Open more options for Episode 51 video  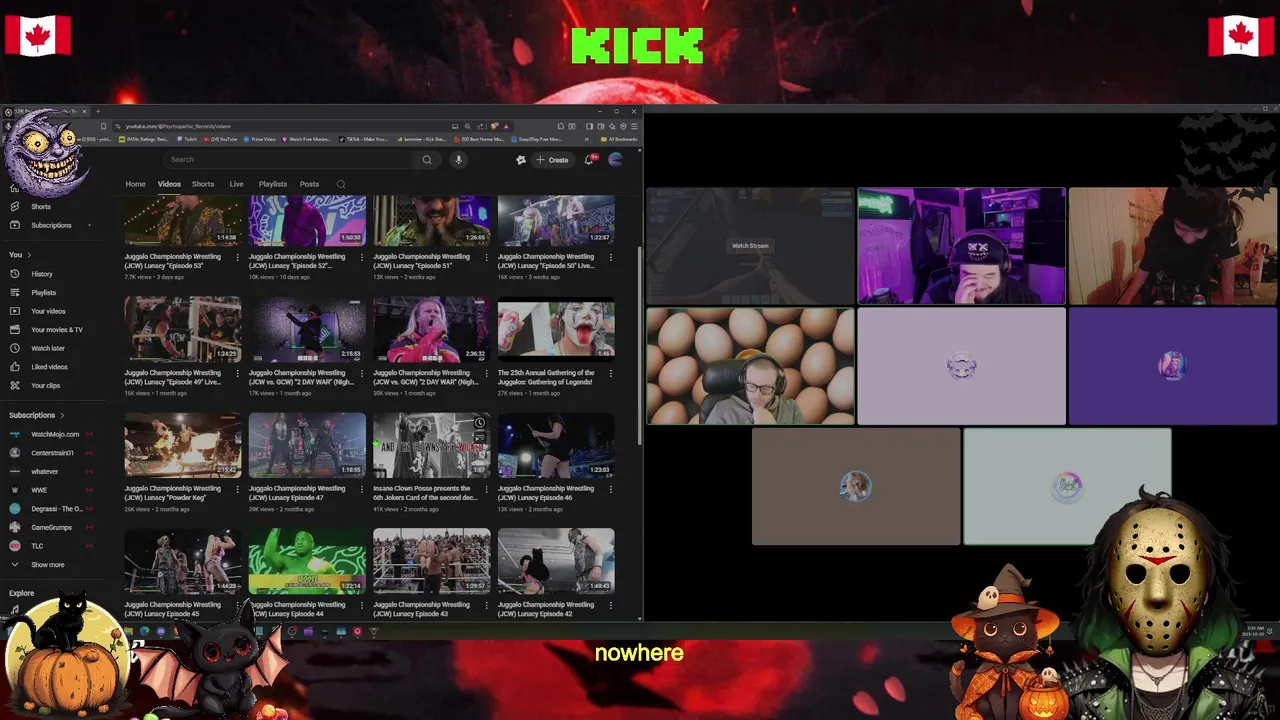[487, 258]
